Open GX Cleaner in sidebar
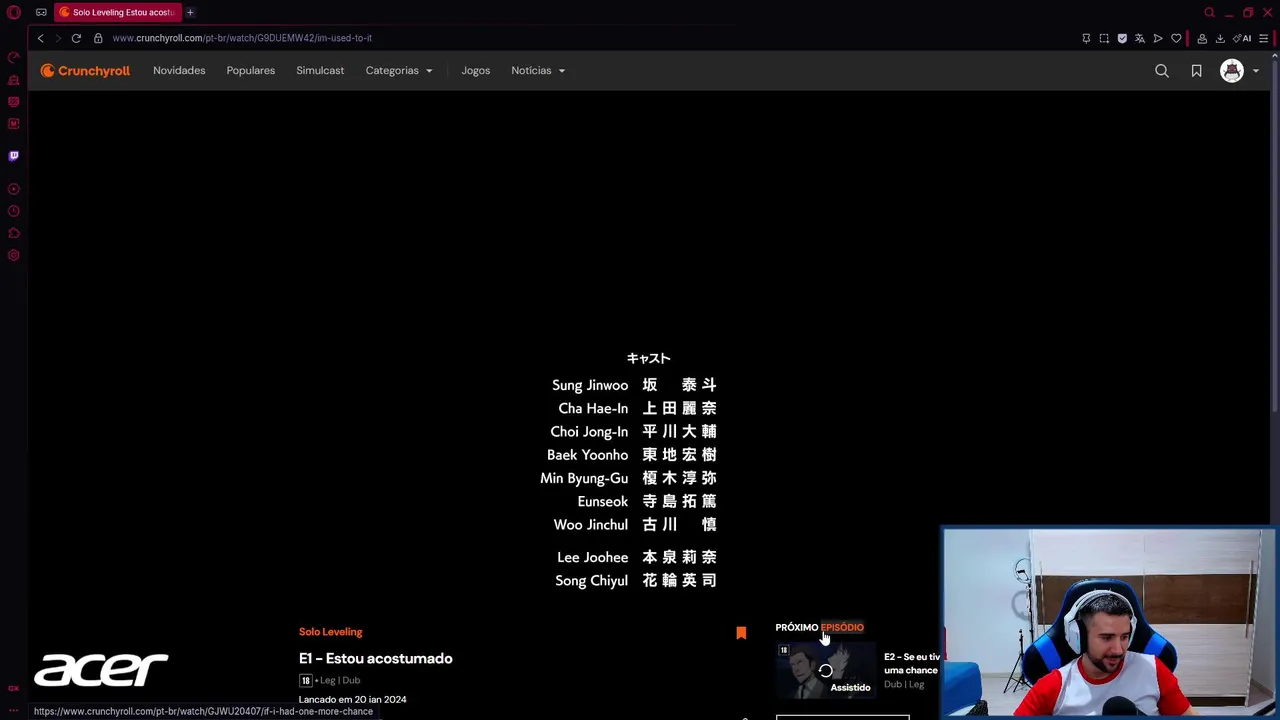 (x=14, y=80)
